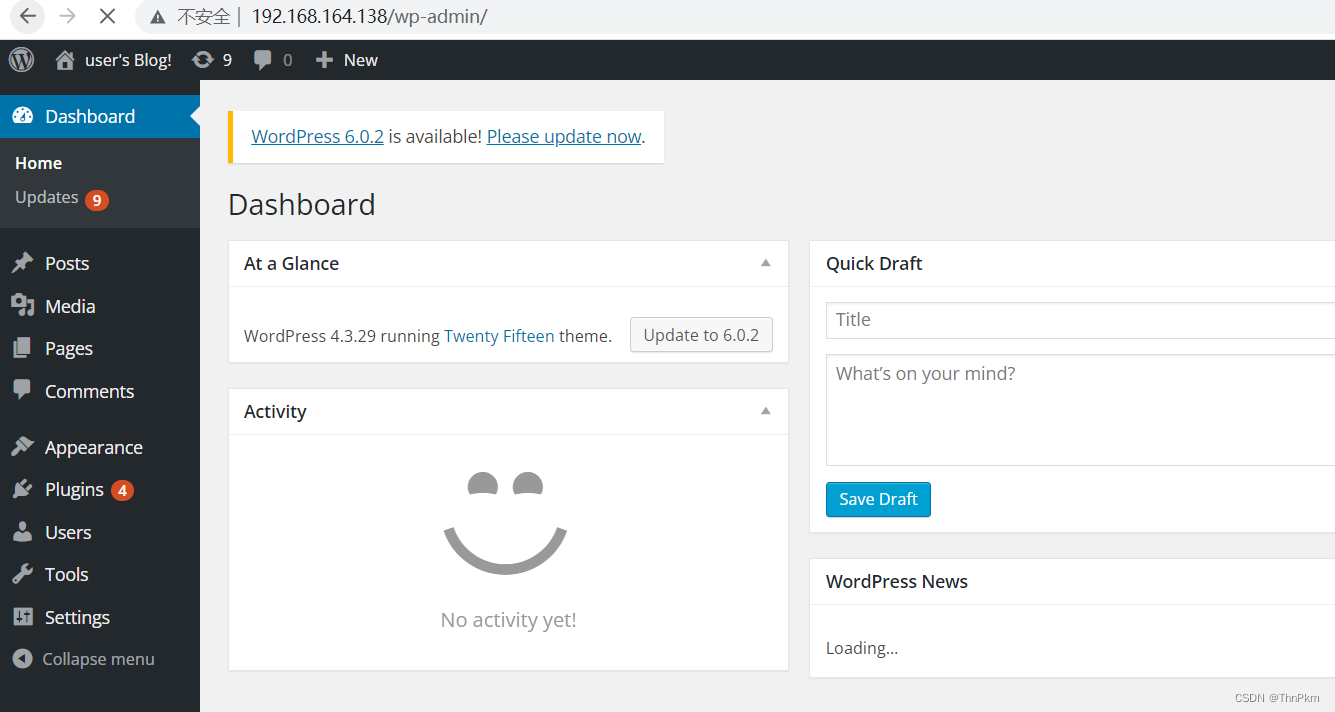Open Users label in sidebar
The width and height of the screenshot is (1335, 712).
tap(68, 532)
